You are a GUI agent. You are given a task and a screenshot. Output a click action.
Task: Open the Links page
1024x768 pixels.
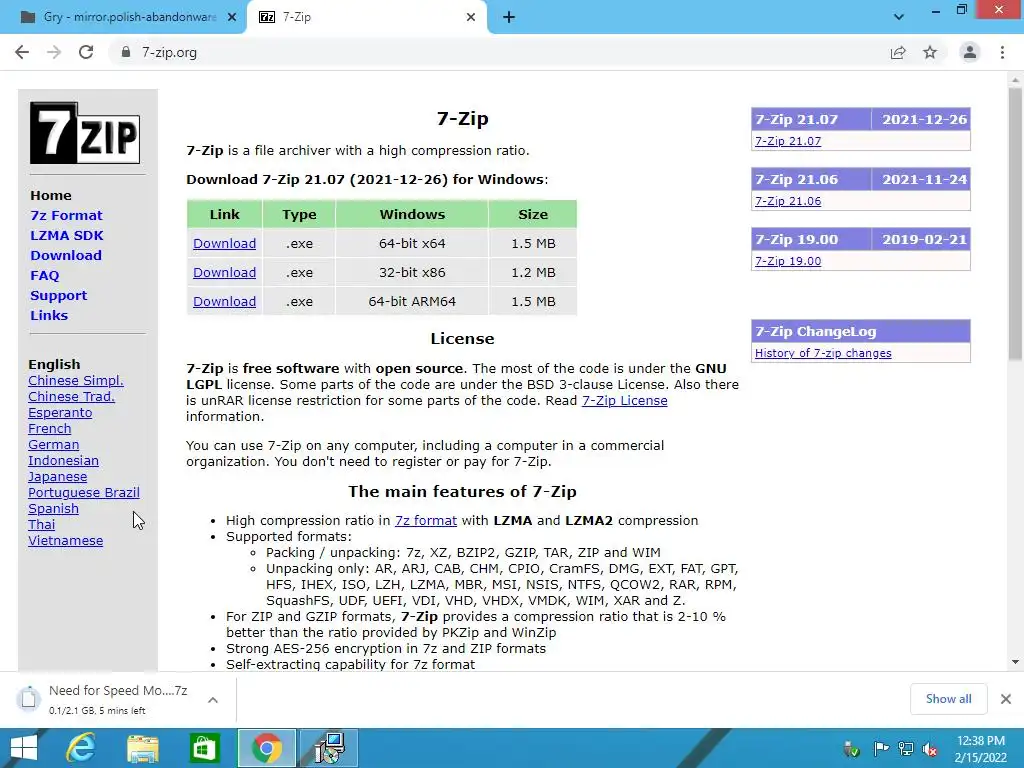pyautogui.click(x=49, y=315)
